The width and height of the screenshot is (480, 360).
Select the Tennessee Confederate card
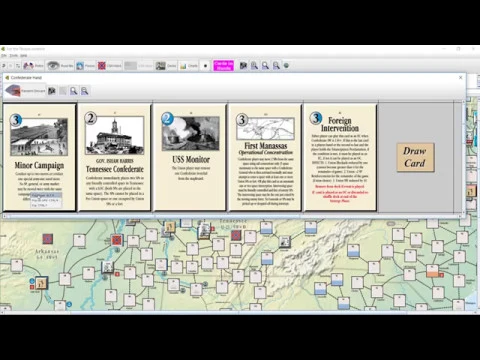pyautogui.click(x=114, y=157)
